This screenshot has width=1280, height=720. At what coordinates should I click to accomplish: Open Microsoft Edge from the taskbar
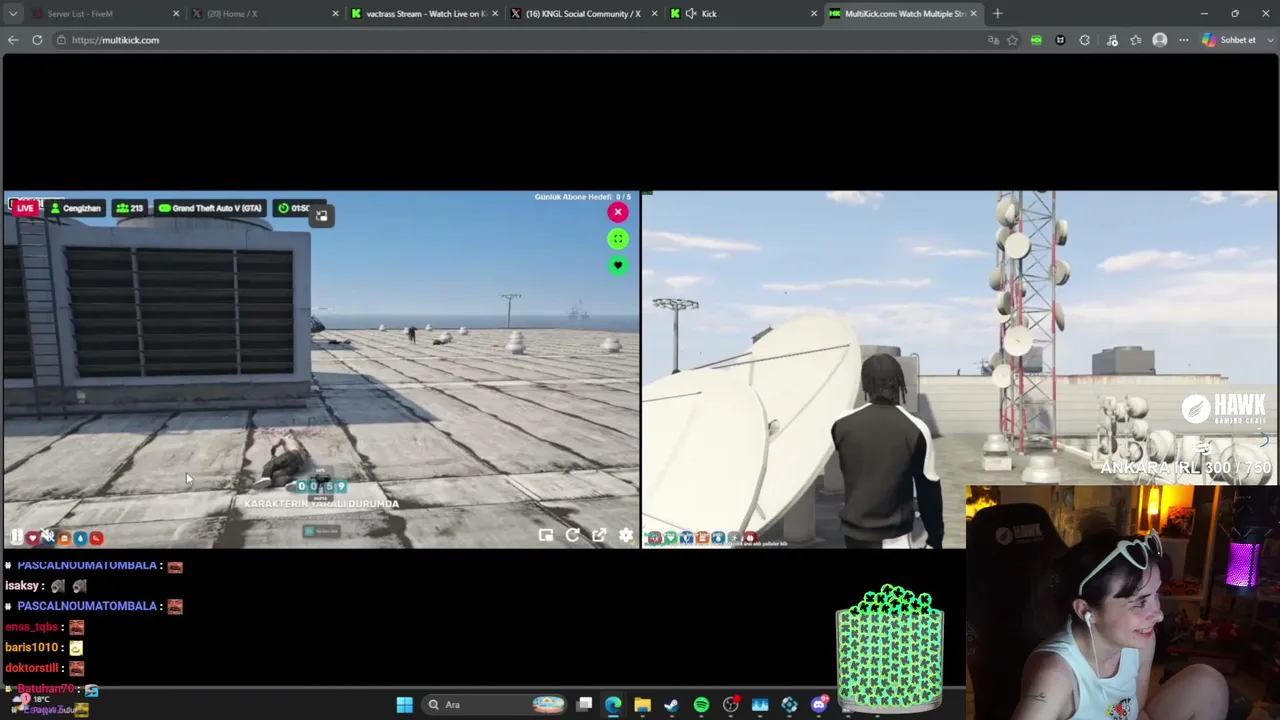coord(613,705)
